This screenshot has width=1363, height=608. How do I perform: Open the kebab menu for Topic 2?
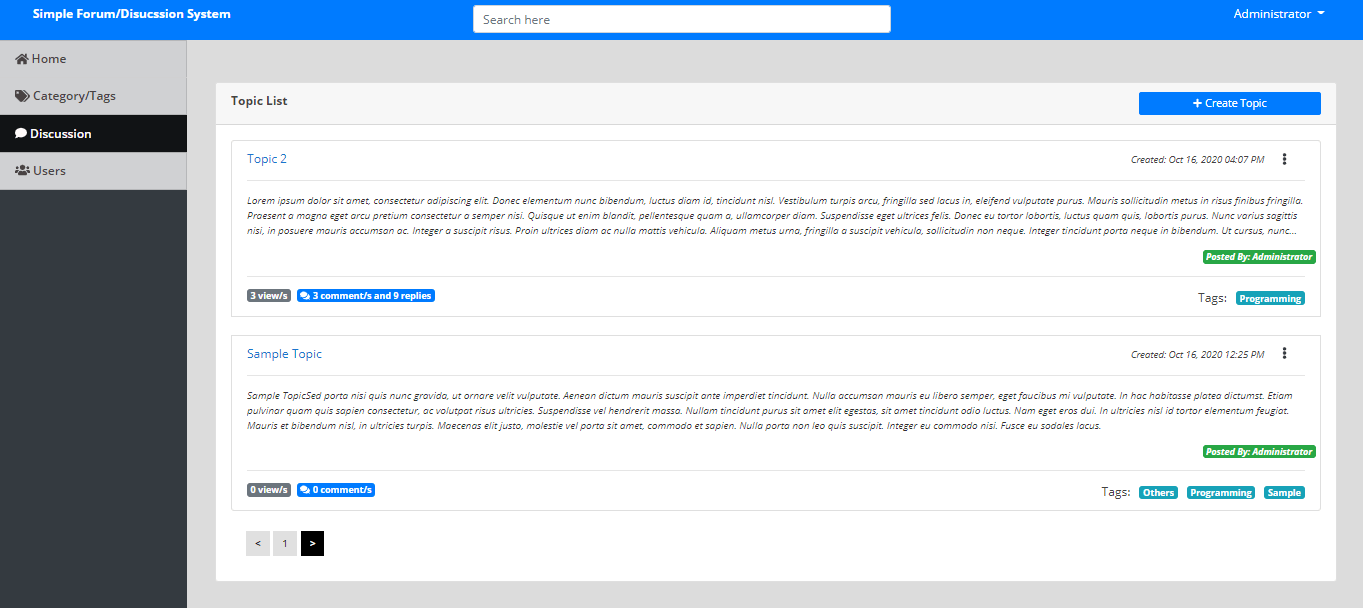[1285, 158]
